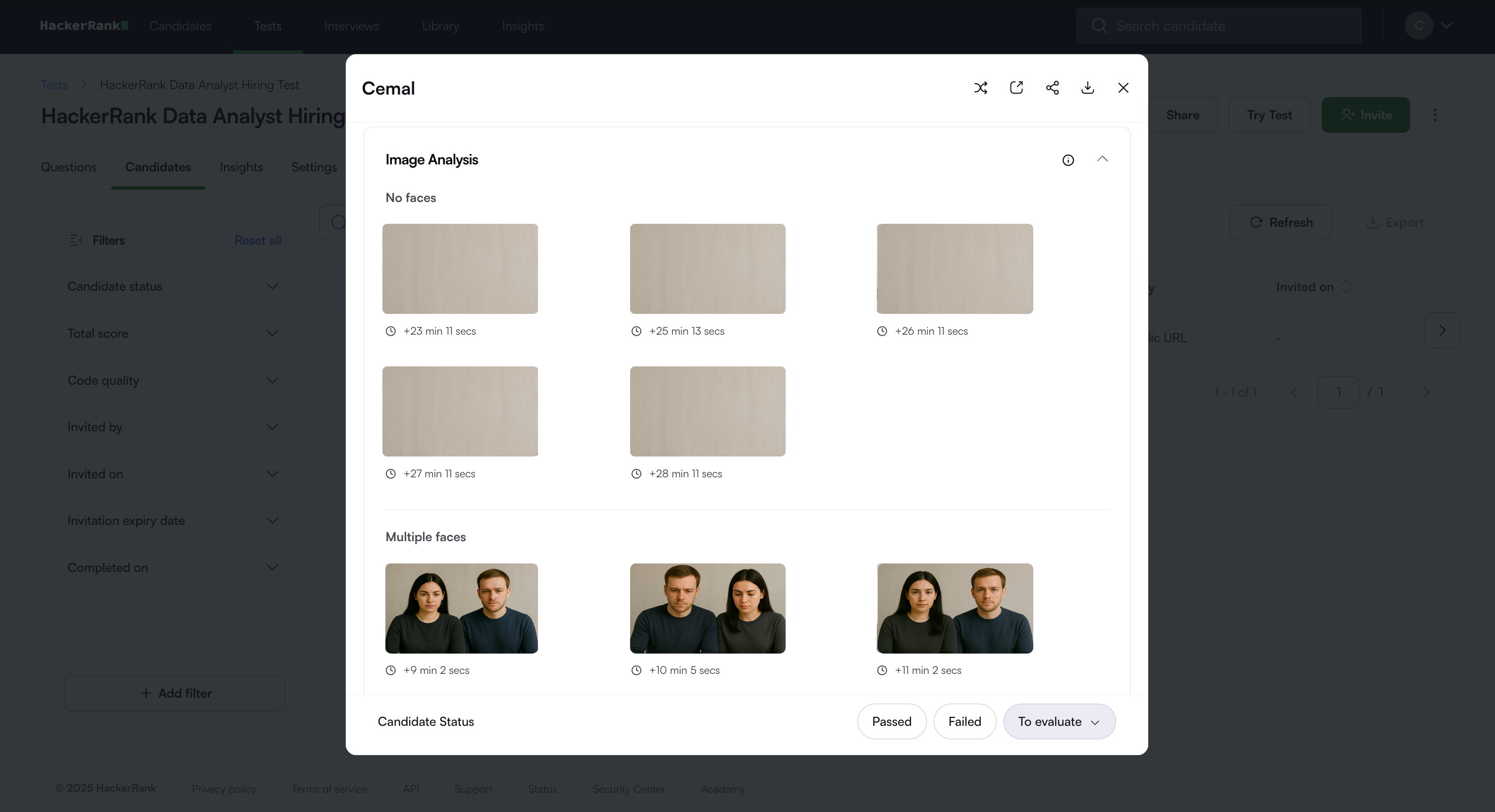Click Reset all filters link
Screen dimensions: 1495x812
[x=258, y=240]
